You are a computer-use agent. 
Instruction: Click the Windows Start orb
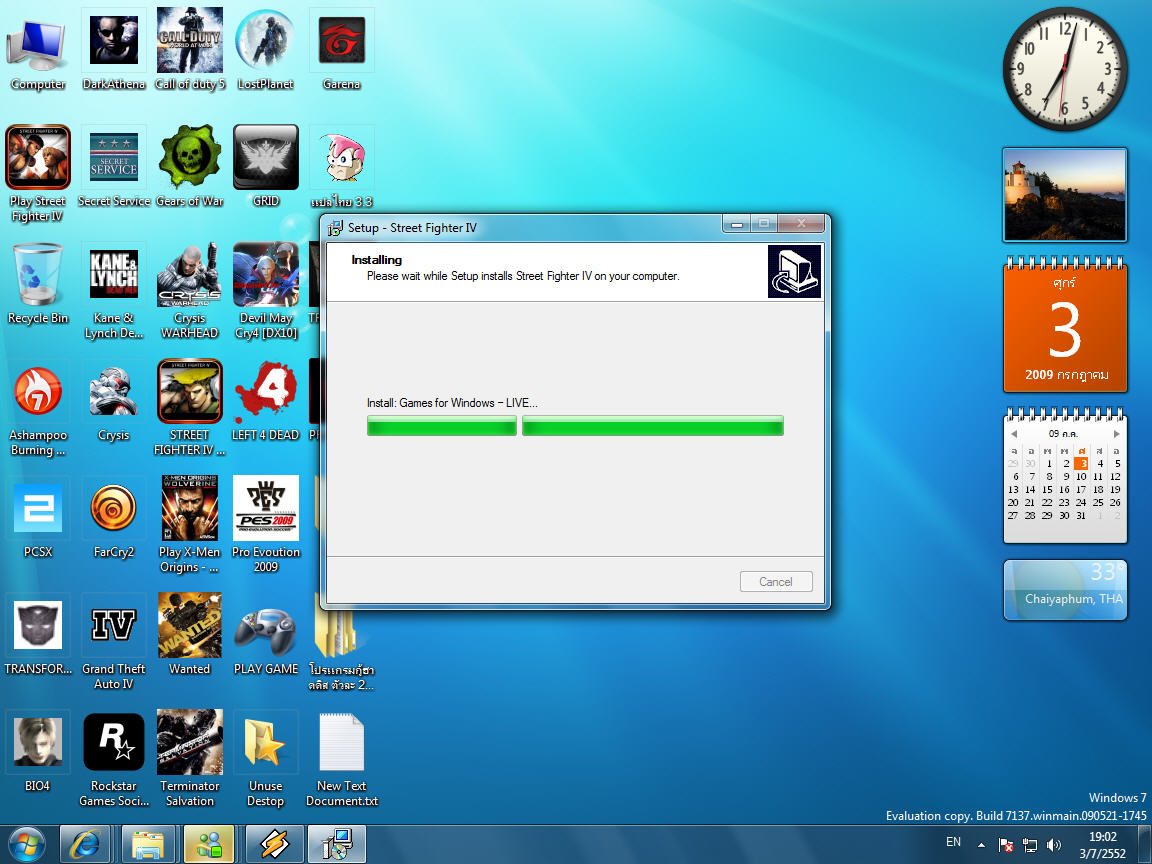pyautogui.click(x=27, y=844)
